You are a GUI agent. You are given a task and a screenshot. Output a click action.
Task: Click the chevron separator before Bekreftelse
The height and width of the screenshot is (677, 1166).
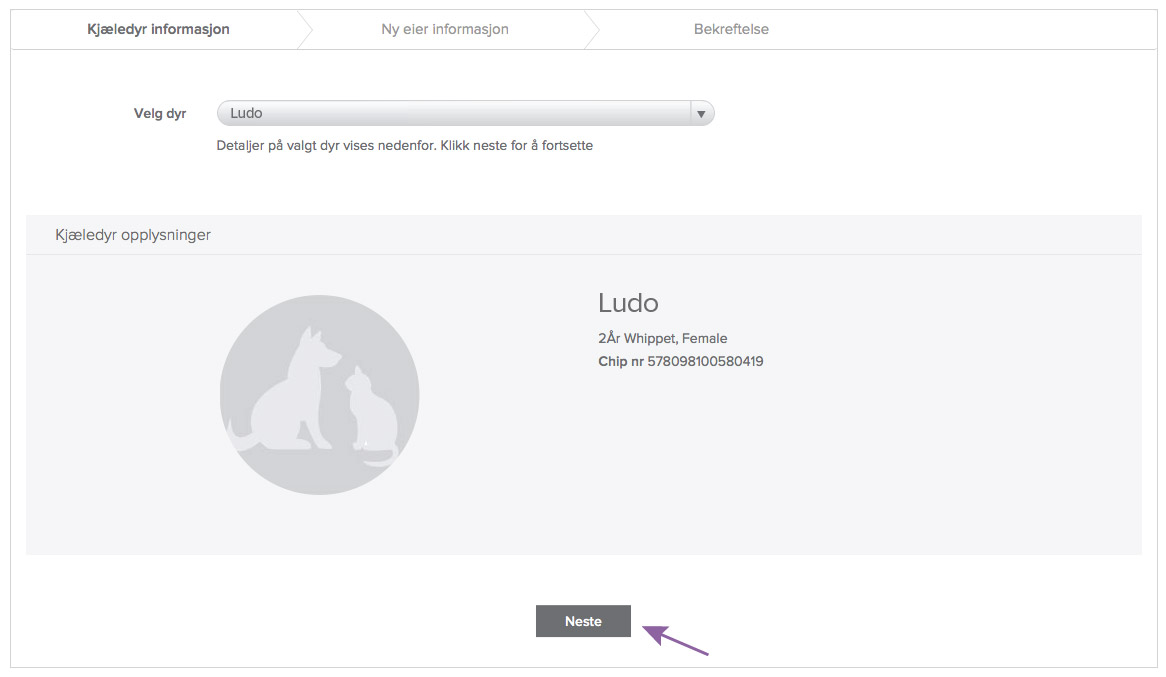click(x=592, y=30)
